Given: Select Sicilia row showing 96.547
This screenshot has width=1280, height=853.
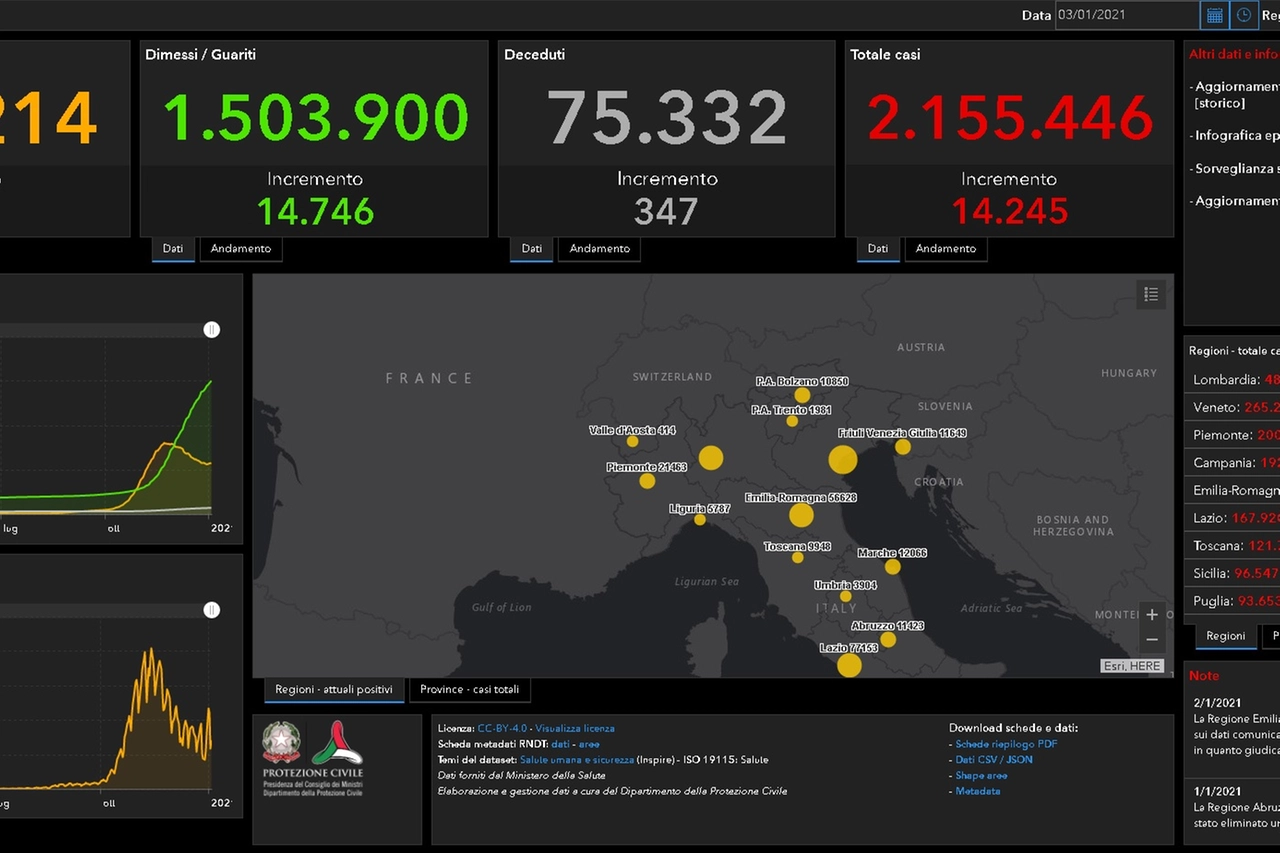Looking at the screenshot, I should [x=1234, y=574].
